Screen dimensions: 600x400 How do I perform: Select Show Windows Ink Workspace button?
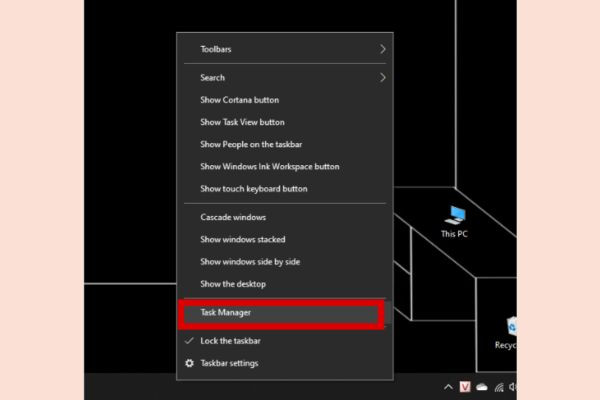tap(284, 167)
